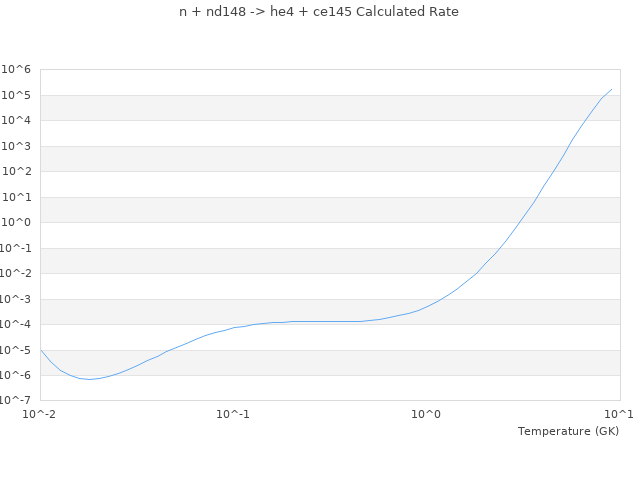Click the 10^2 y-axis tick label
This screenshot has height=480, width=640.
click(x=16, y=172)
